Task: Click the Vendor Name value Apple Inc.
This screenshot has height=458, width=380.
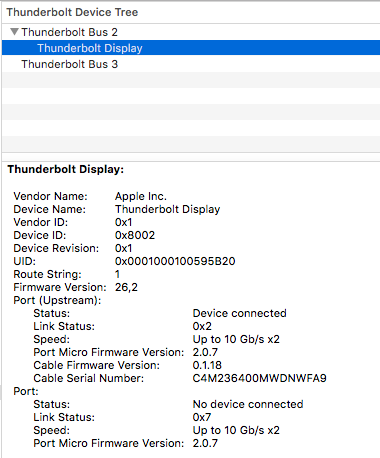Action: pos(141,196)
